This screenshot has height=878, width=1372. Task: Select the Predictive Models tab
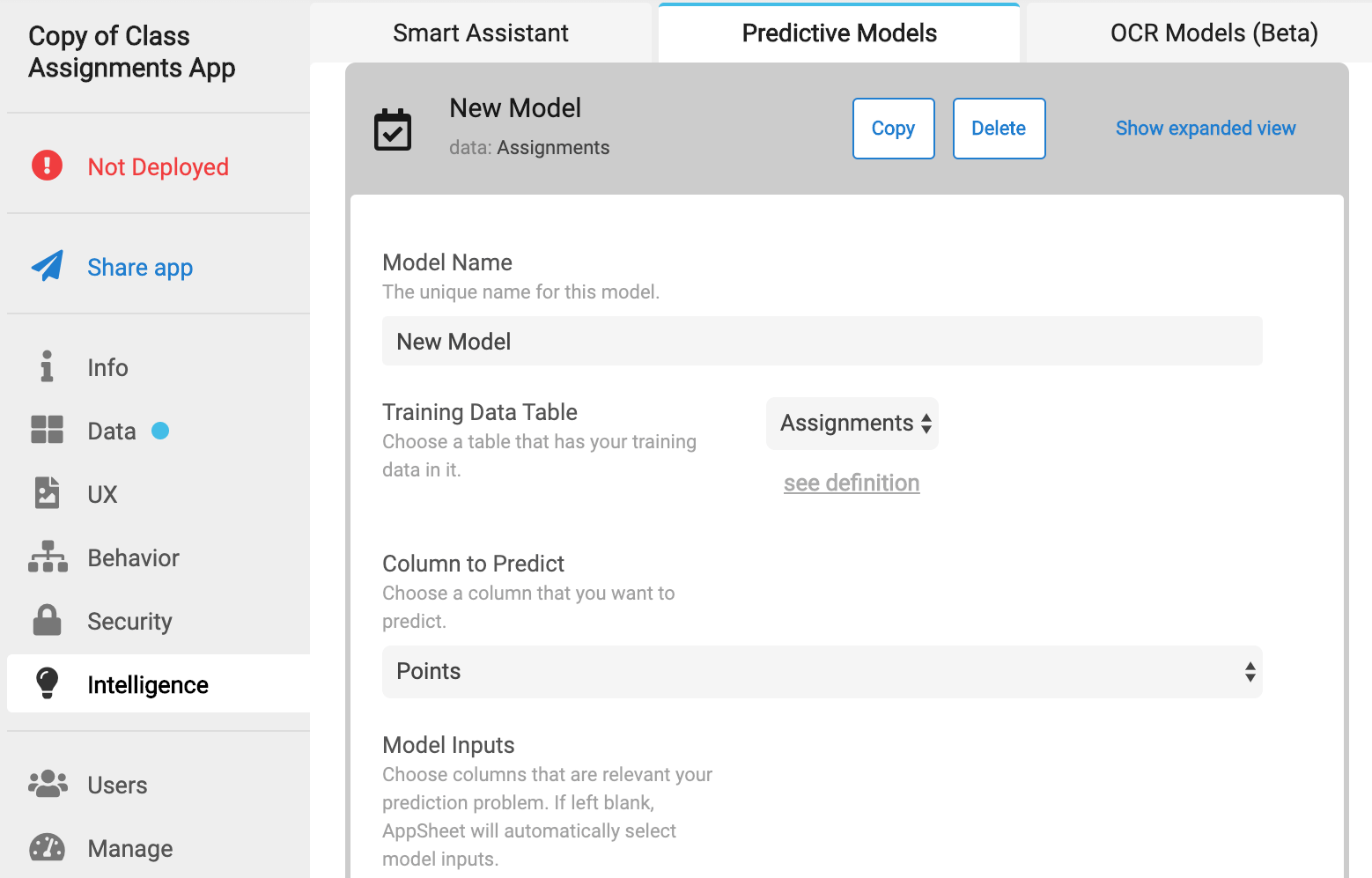coord(839,33)
